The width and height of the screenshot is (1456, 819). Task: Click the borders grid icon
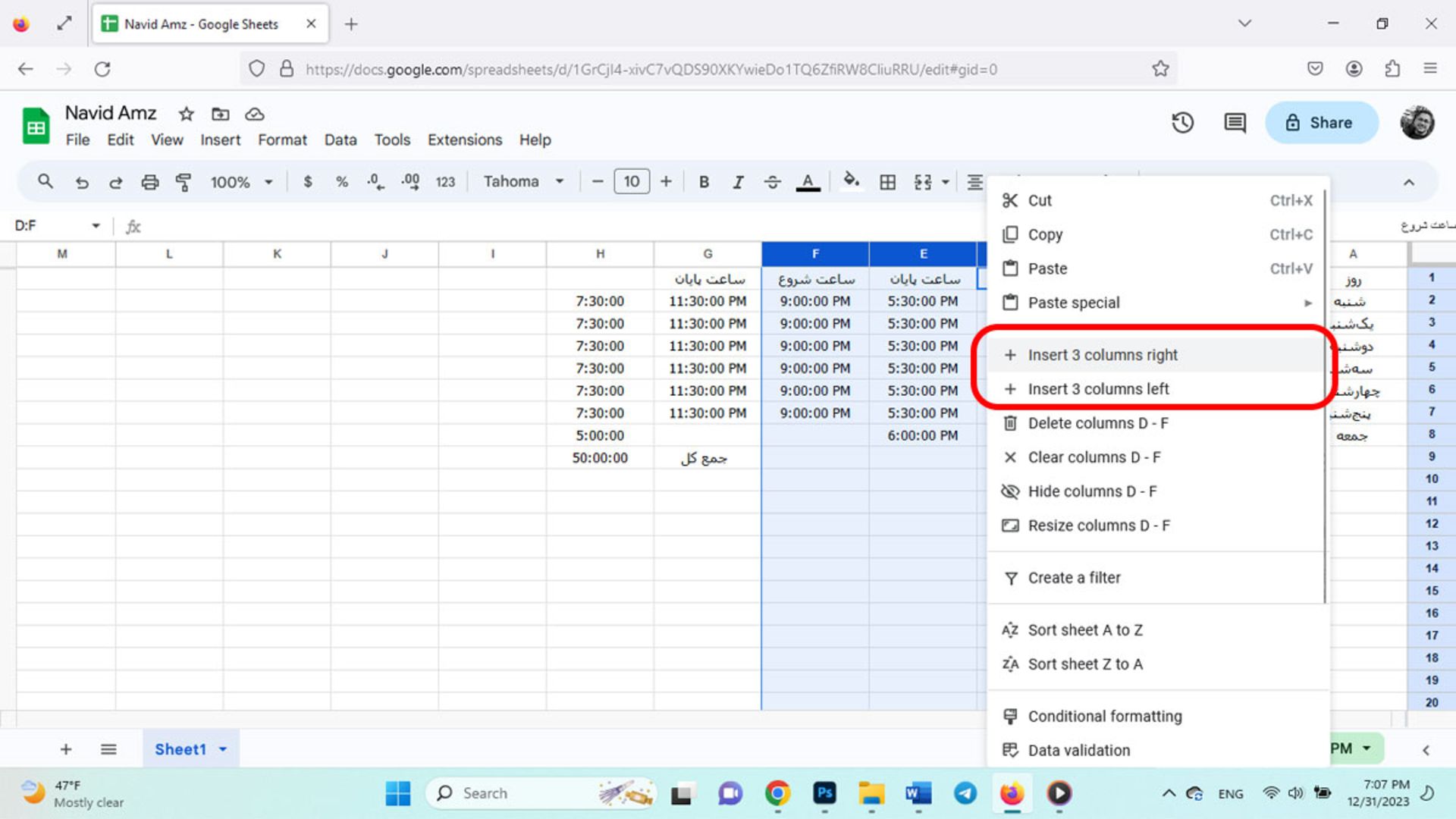pos(888,182)
